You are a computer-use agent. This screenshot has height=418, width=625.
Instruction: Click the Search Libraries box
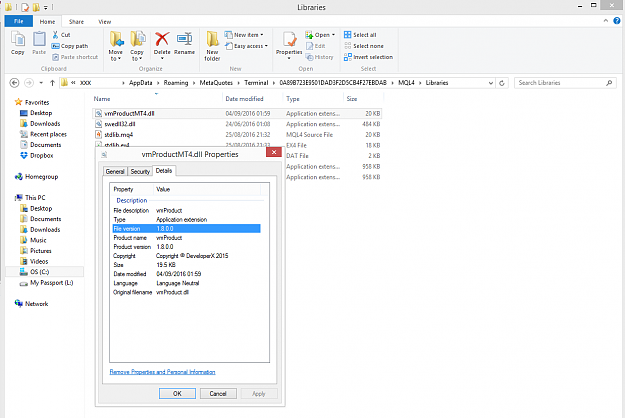click(565, 83)
